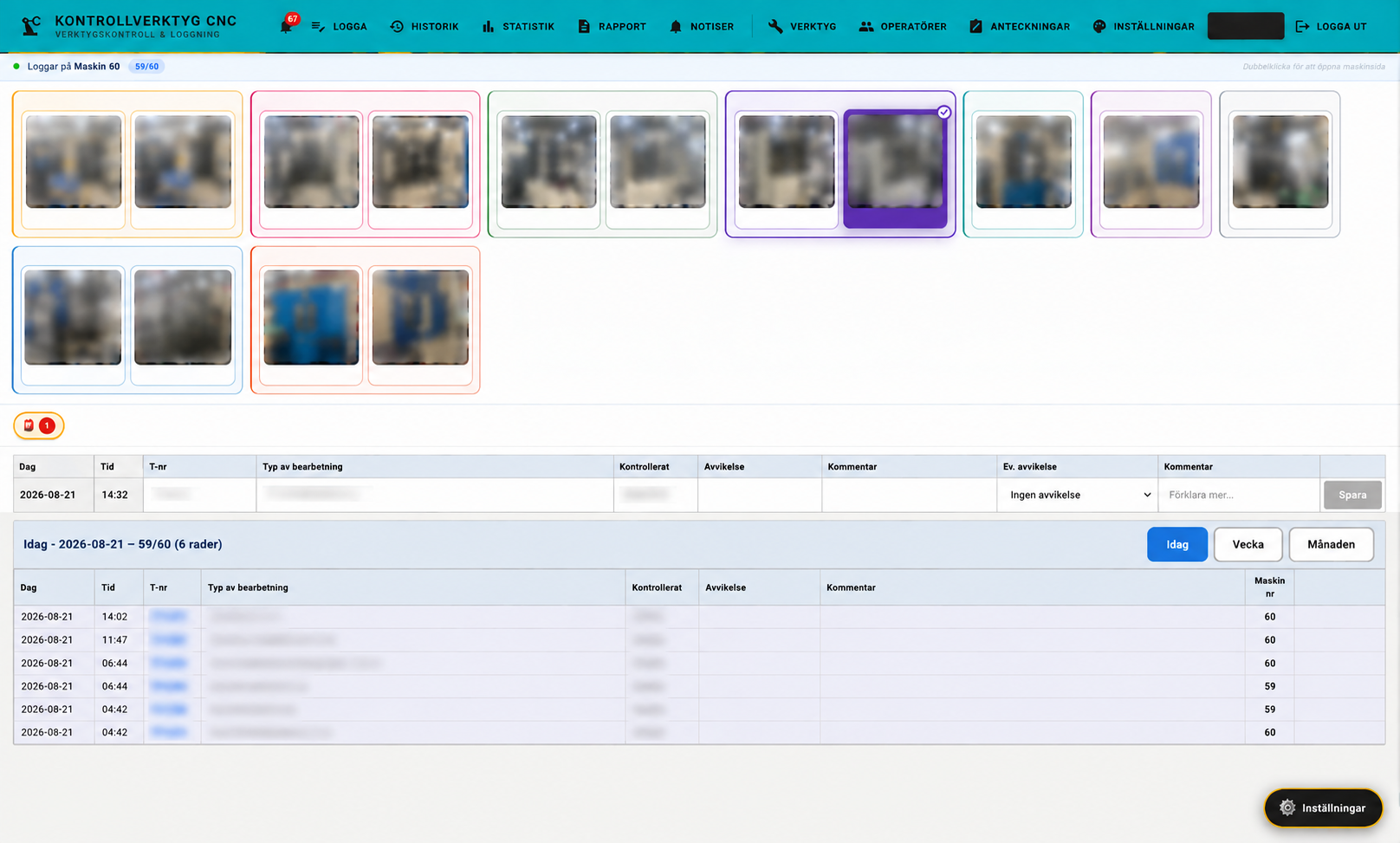
Task: Click the Kontrollverktyg CNC logo icon
Action: pyautogui.click(x=31, y=26)
